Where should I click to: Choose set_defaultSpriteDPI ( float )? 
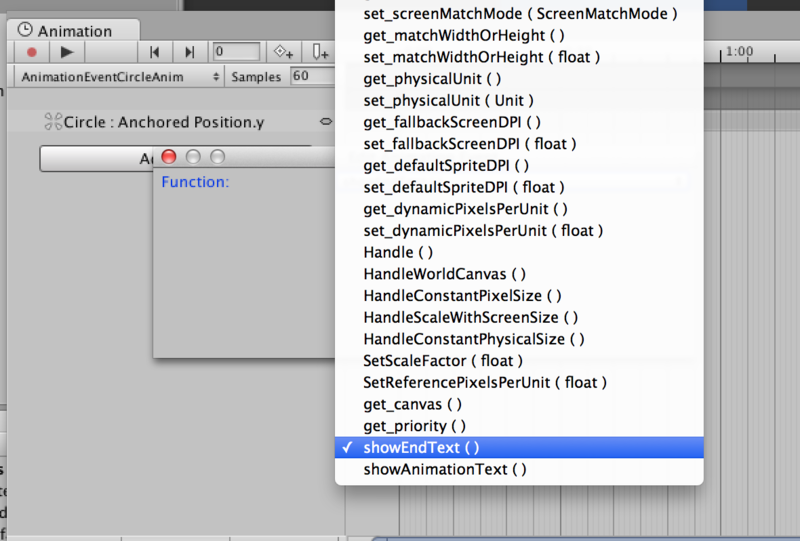tap(519, 187)
